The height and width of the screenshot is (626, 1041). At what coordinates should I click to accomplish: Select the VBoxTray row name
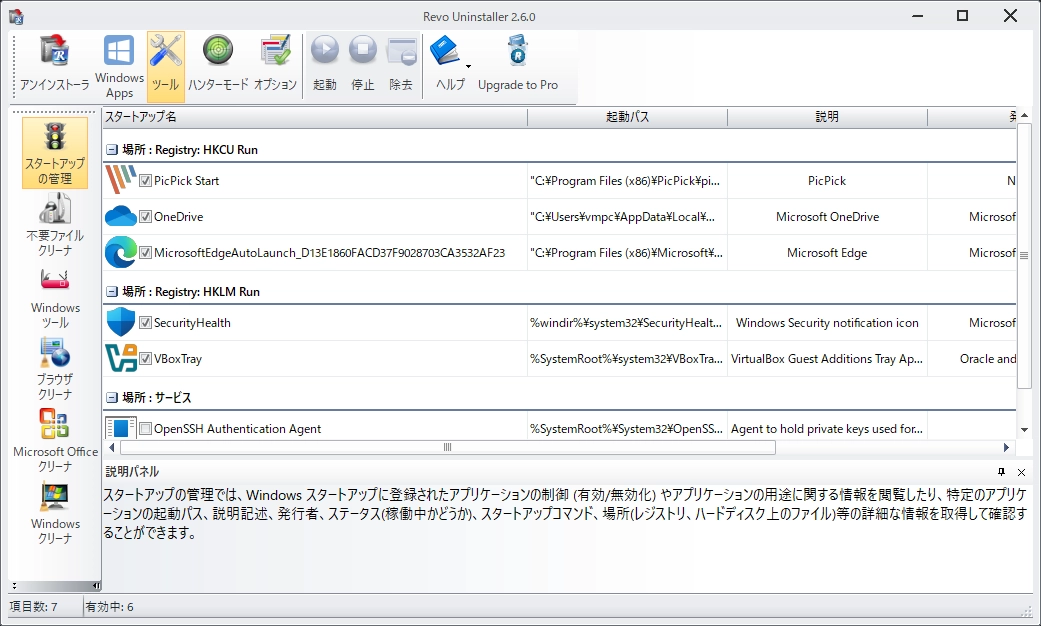(x=178, y=358)
